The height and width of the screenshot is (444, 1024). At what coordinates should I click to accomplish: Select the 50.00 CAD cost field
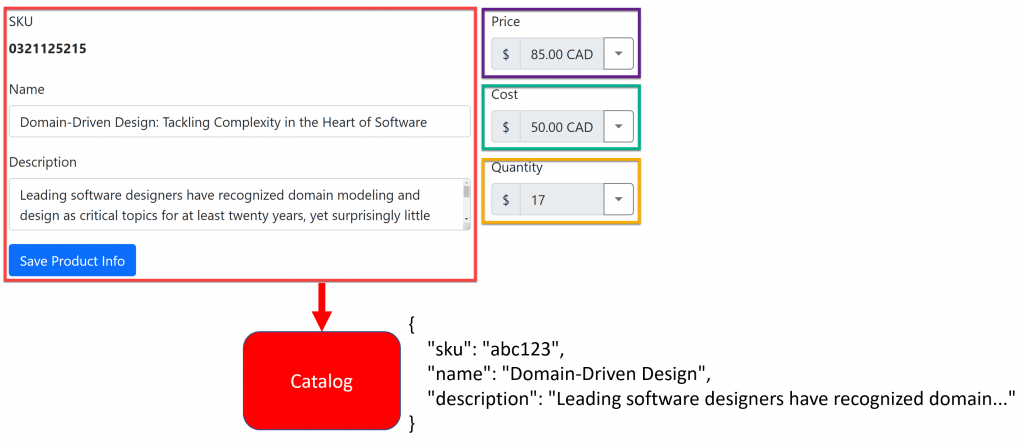click(562, 127)
